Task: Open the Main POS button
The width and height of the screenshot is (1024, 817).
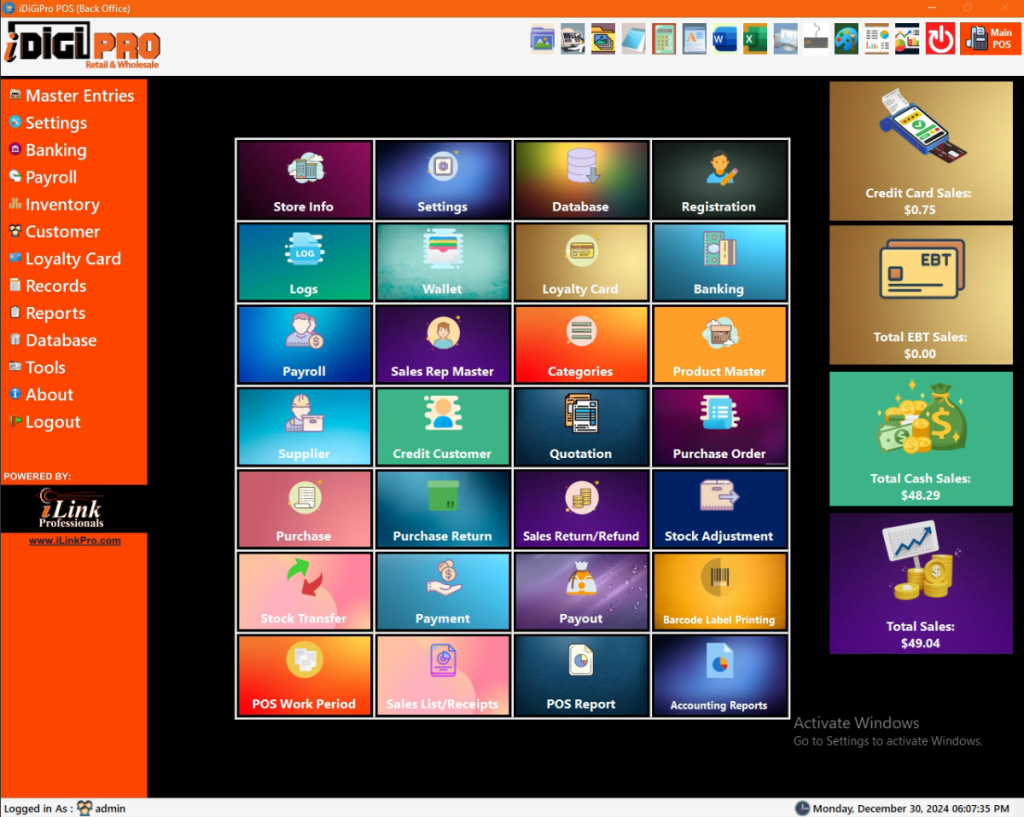Action: point(989,39)
